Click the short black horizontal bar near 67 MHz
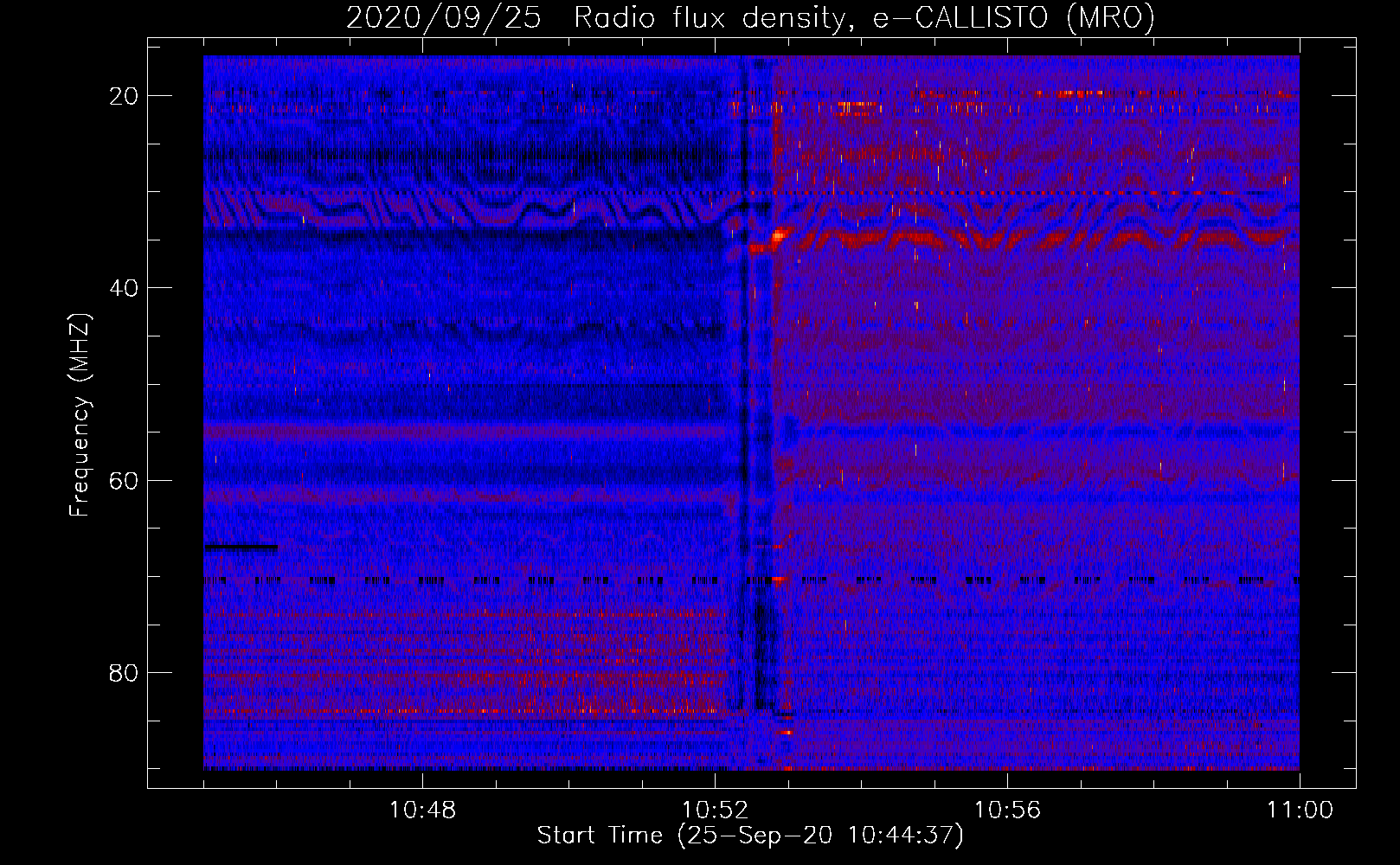This screenshot has width=1400, height=865. coord(241,547)
